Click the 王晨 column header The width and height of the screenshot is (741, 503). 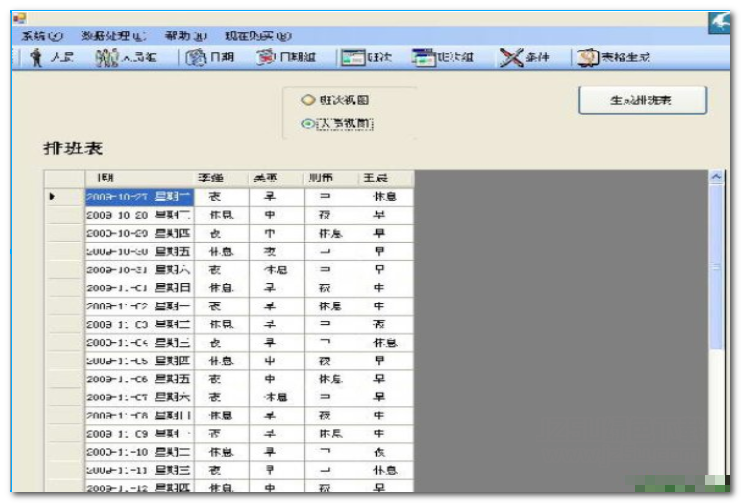point(386,178)
